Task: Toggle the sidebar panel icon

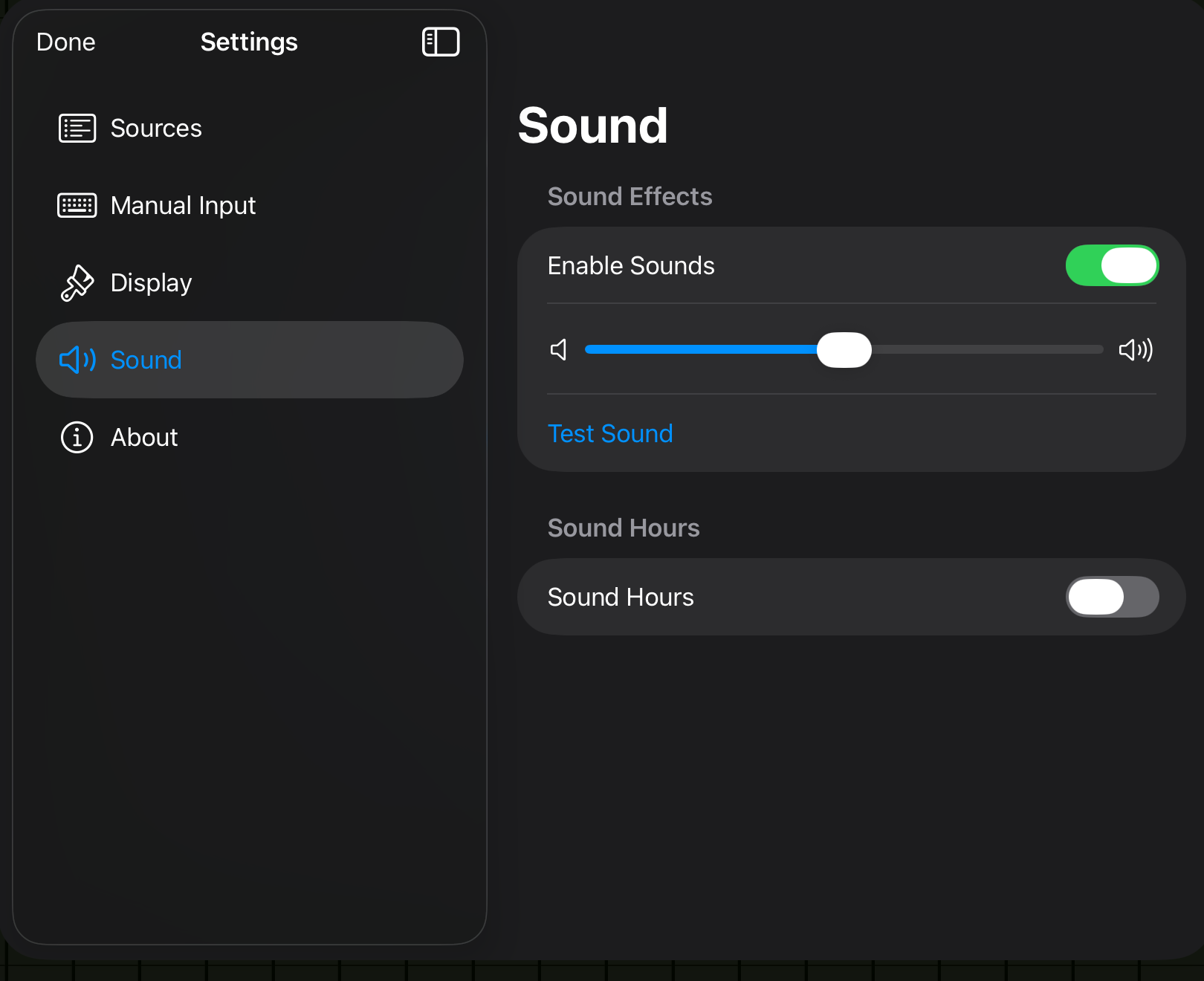Action: [x=441, y=42]
